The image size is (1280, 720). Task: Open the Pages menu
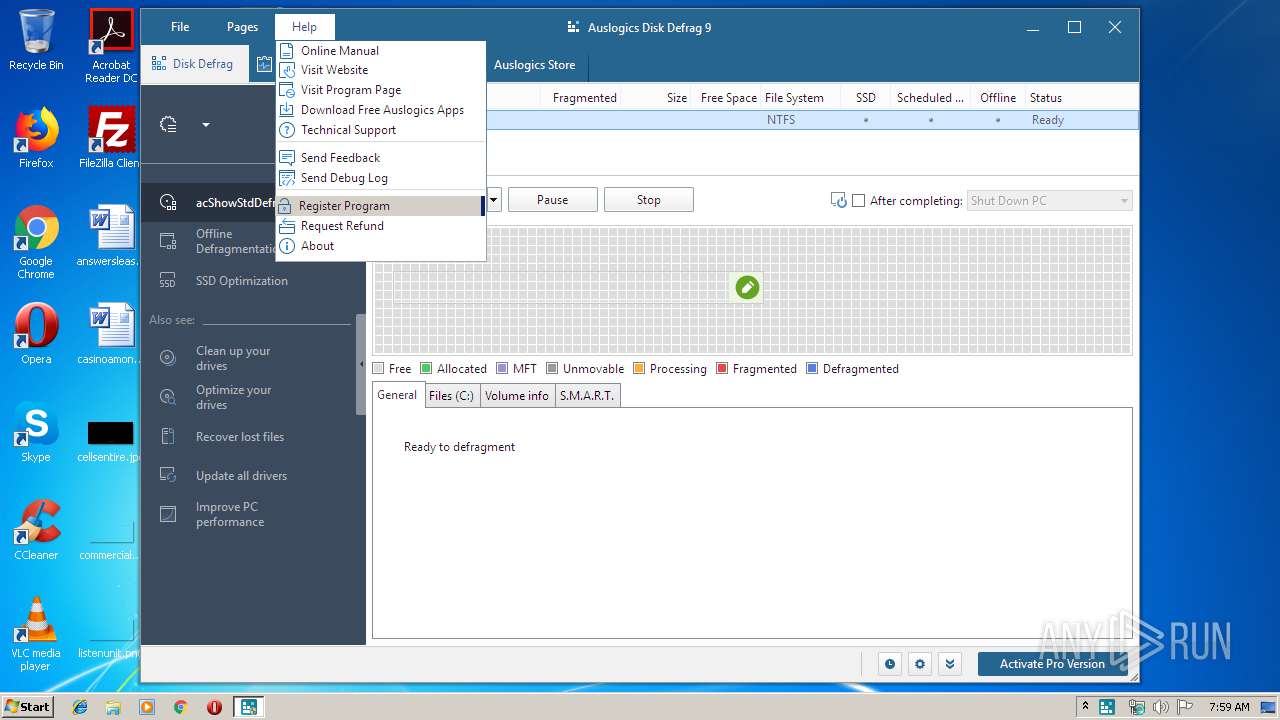tap(242, 27)
